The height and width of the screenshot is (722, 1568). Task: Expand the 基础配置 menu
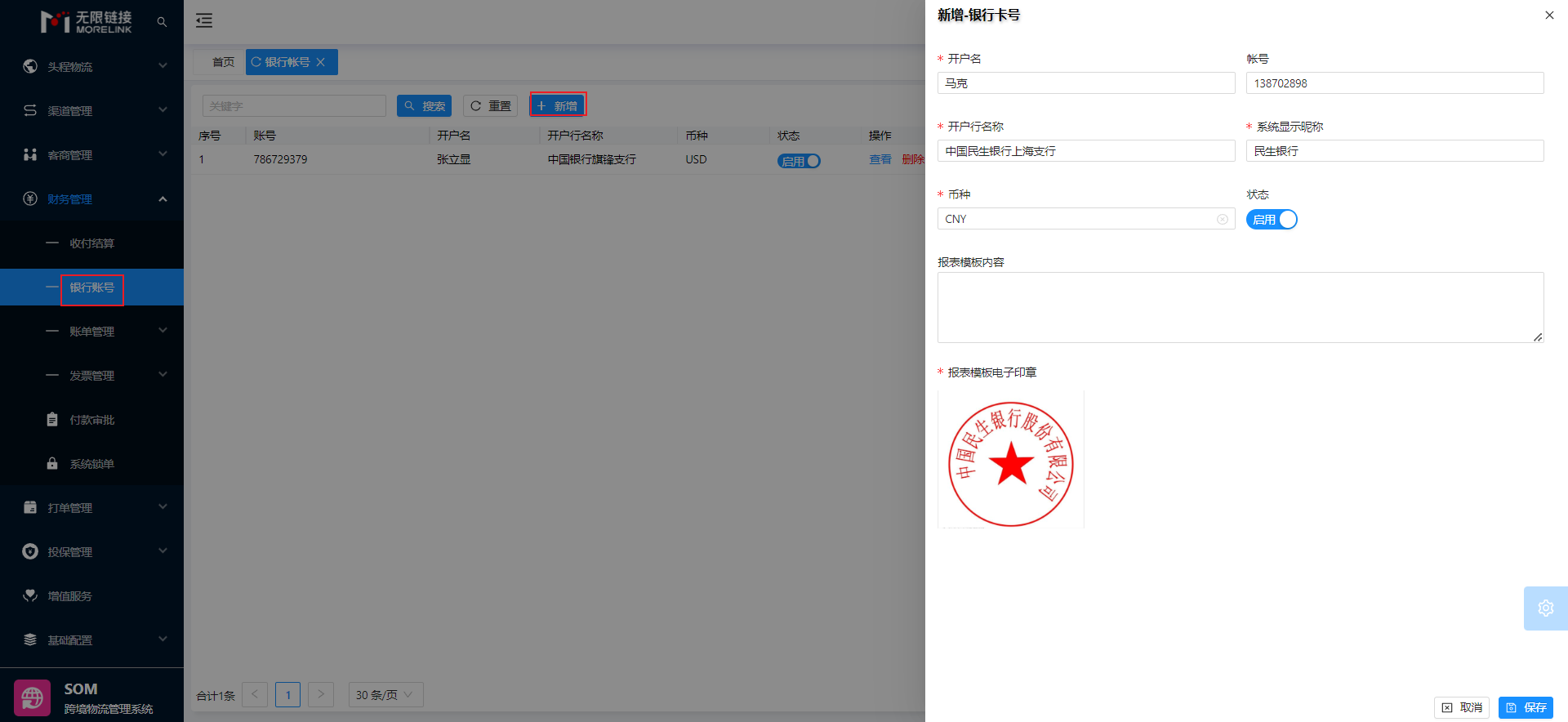[163, 640]
